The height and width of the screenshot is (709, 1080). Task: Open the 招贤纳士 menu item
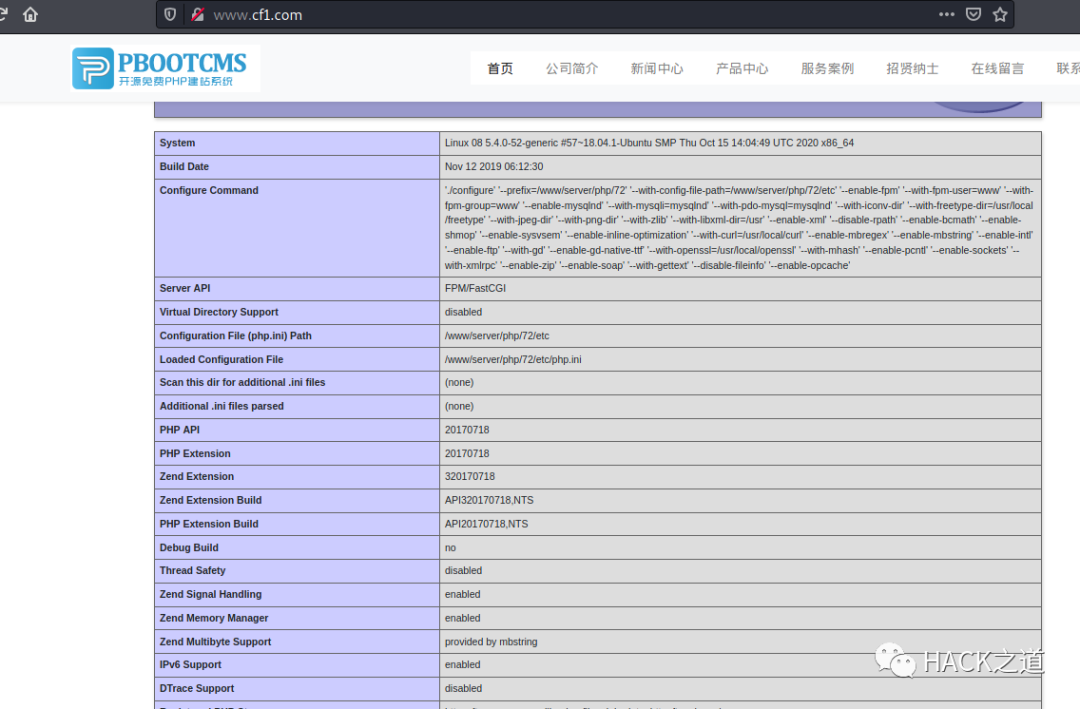(912, 68)
